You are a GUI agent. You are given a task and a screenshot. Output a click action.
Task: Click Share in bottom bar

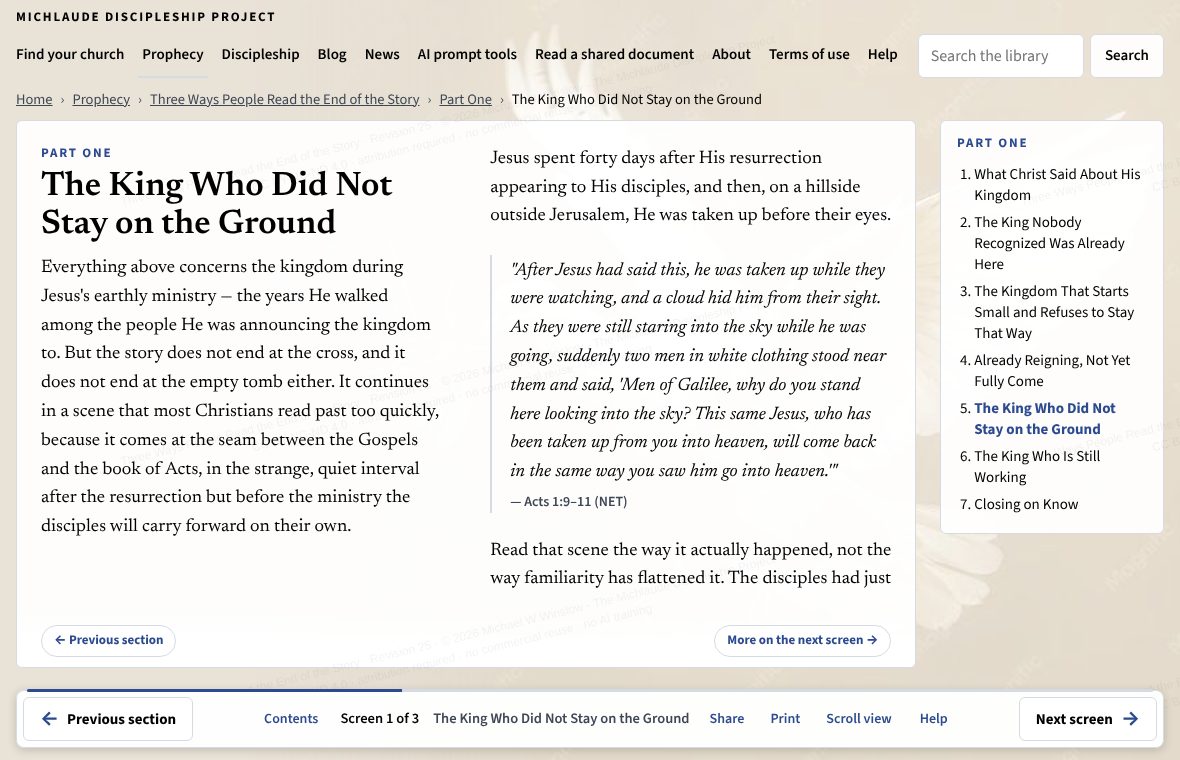[727, 719]
